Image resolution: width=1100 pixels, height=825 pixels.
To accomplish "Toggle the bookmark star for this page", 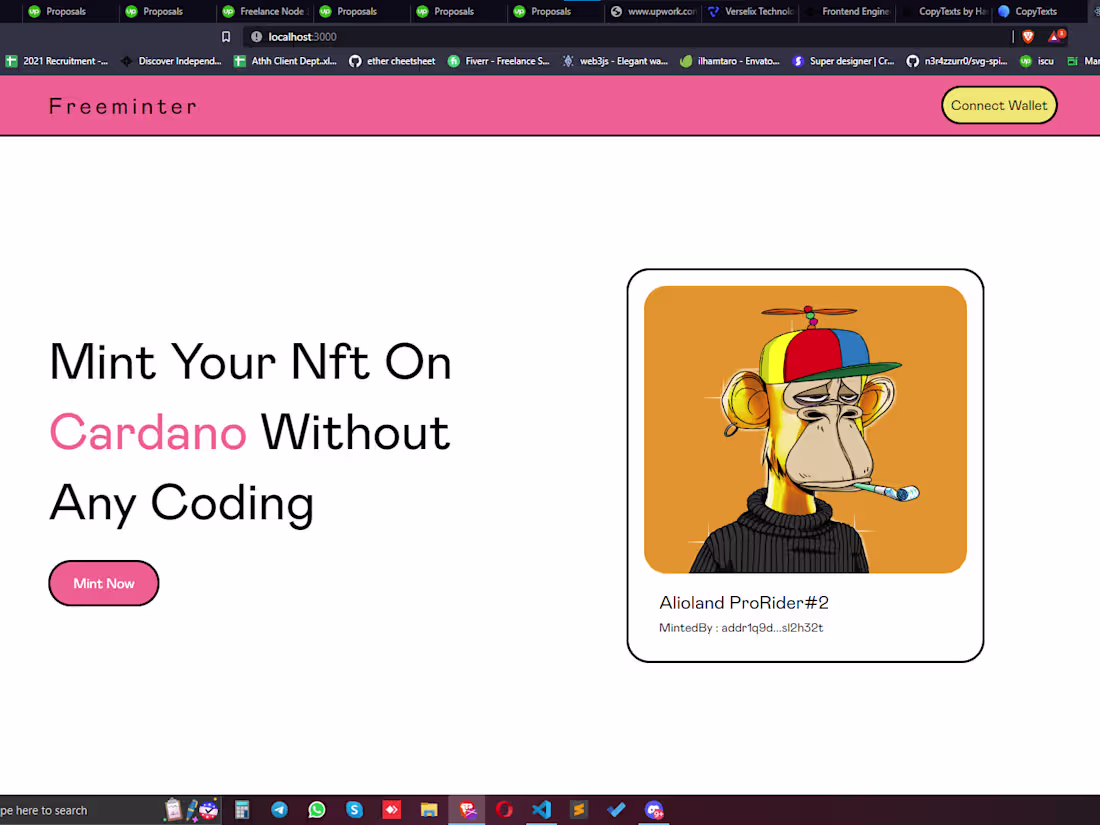I will pyautogui.click(x=225, y=36).
